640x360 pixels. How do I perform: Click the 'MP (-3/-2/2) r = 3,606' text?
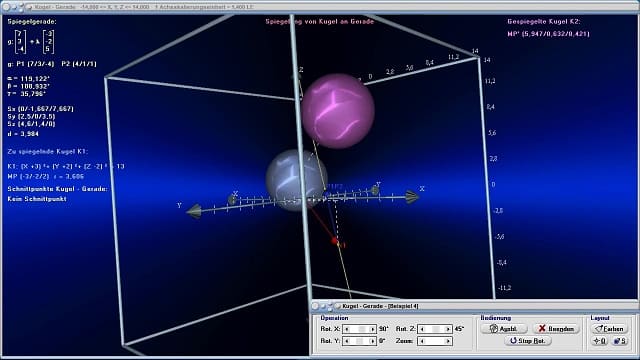tap(45, 177)
